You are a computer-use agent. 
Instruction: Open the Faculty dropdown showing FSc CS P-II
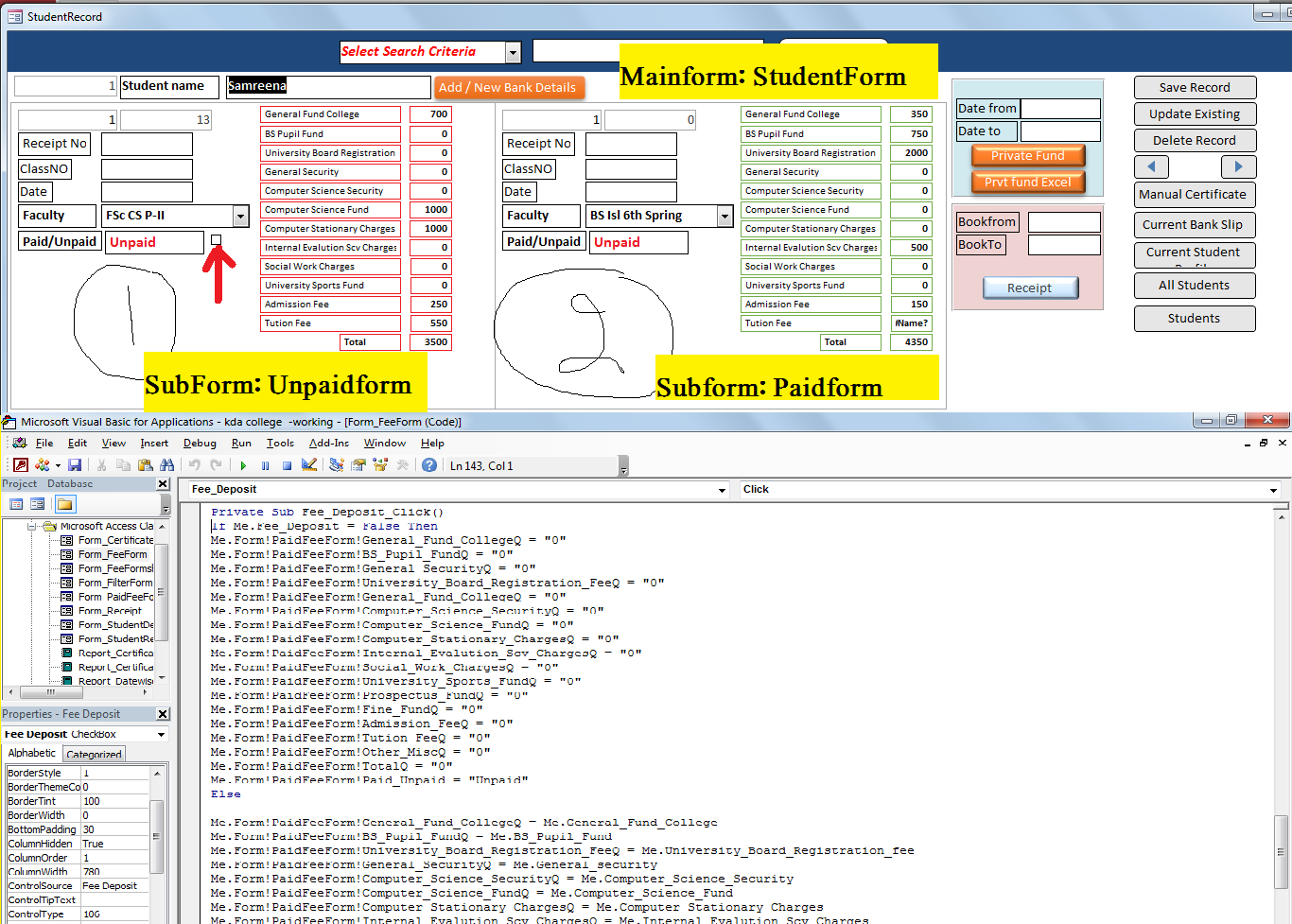pyautogui.click(x=241, y=217)
